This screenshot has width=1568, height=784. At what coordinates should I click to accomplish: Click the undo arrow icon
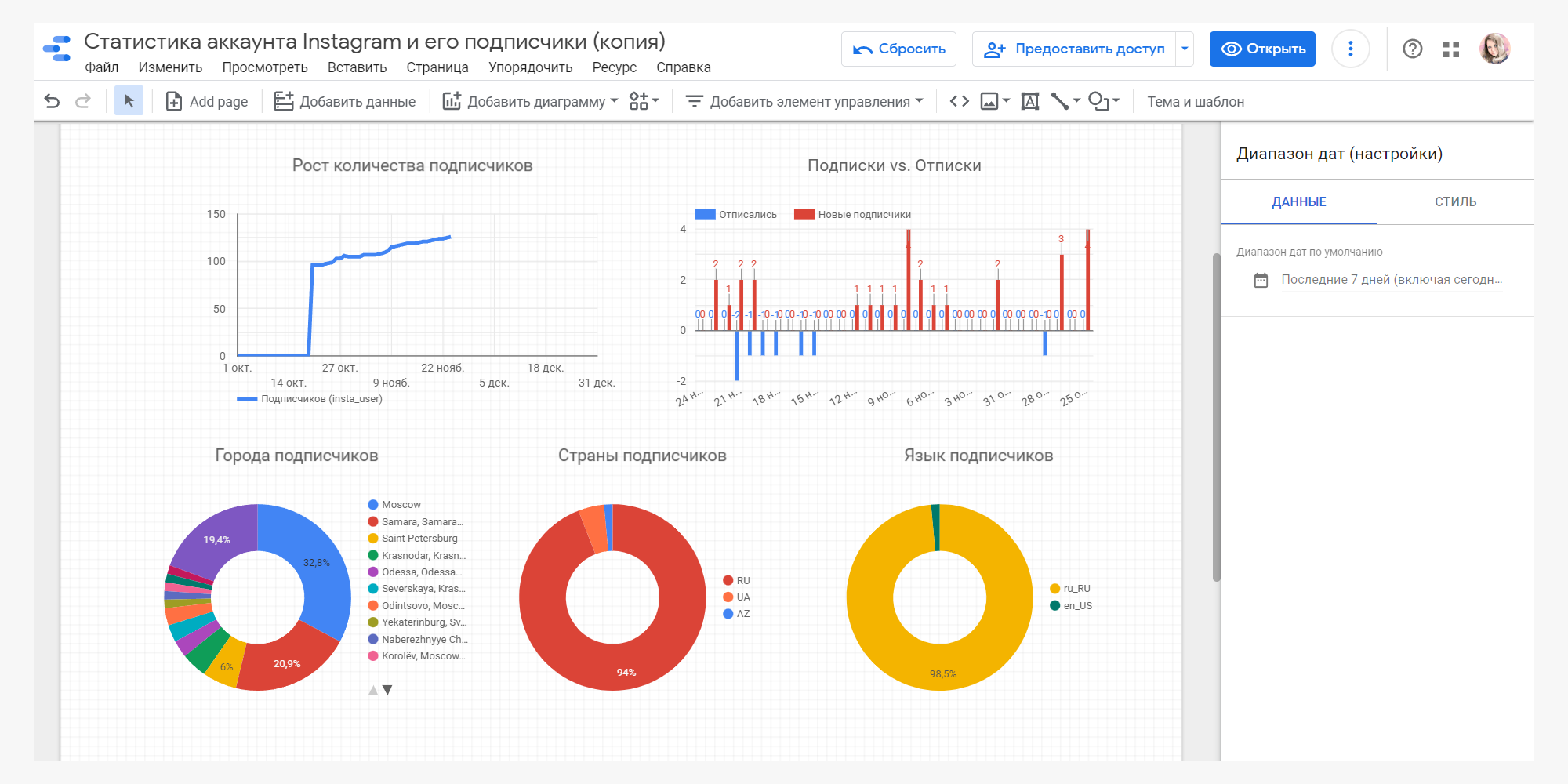52,101
